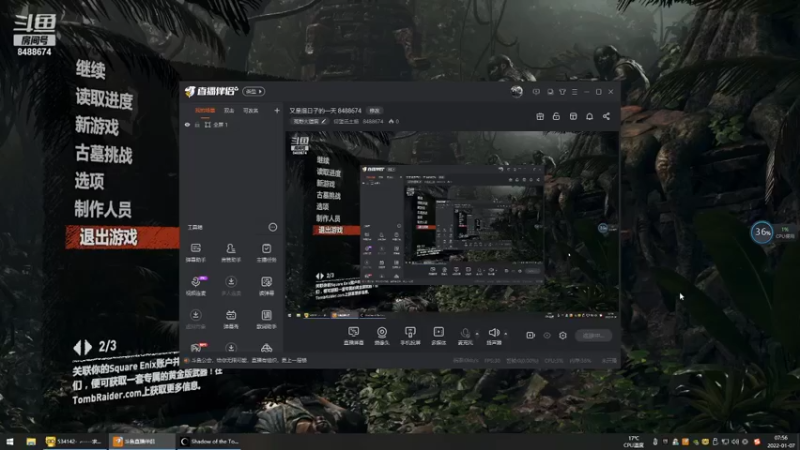This screenshot has width=800, height=450.
Task: Add a phone screen-cast source
Action: 410,336
